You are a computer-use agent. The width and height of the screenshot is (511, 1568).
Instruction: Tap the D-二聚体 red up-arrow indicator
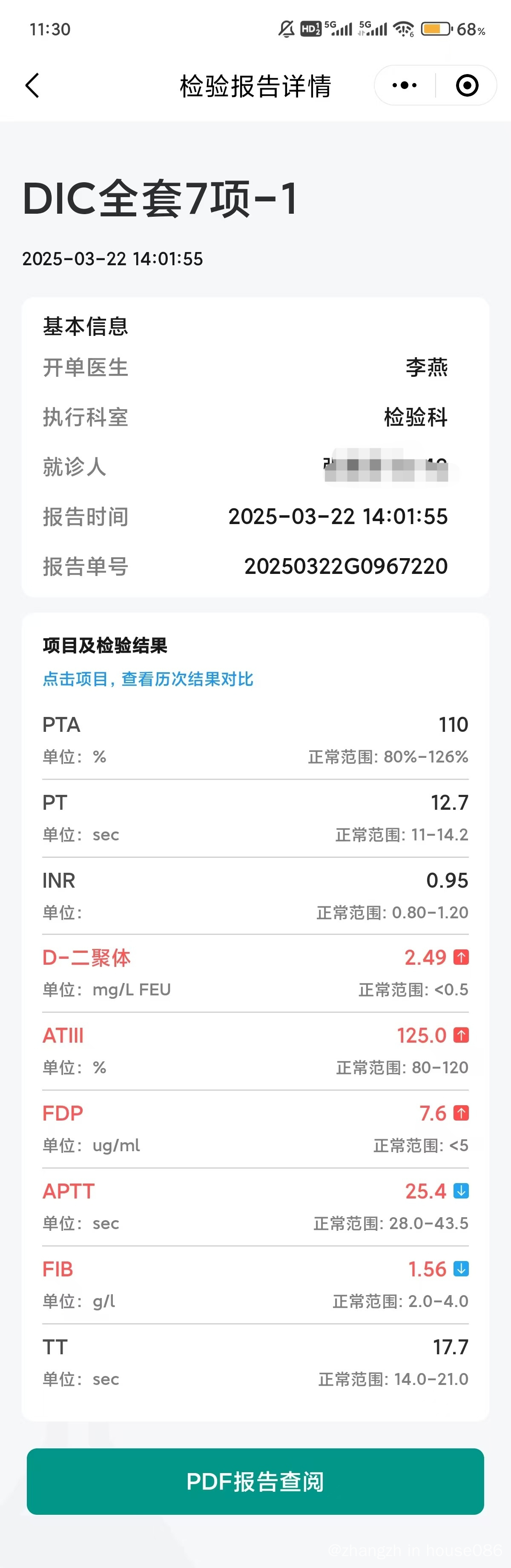click(x=462, y=957)
